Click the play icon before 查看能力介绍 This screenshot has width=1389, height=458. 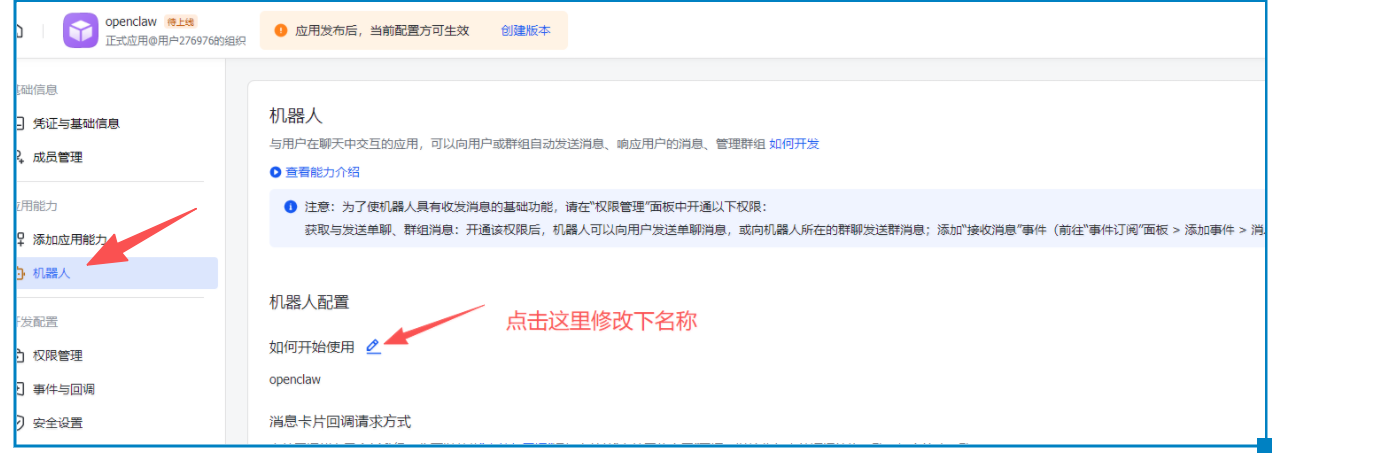276,172
